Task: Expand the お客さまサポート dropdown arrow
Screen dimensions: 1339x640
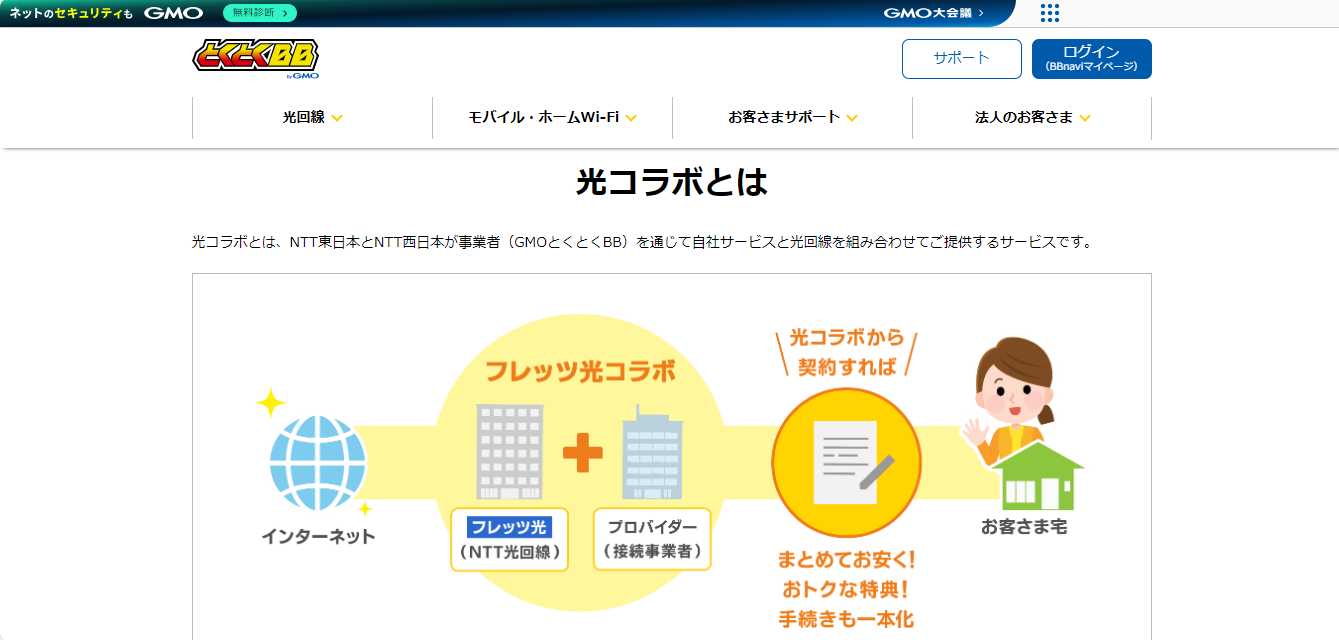Action: point(852,118)
